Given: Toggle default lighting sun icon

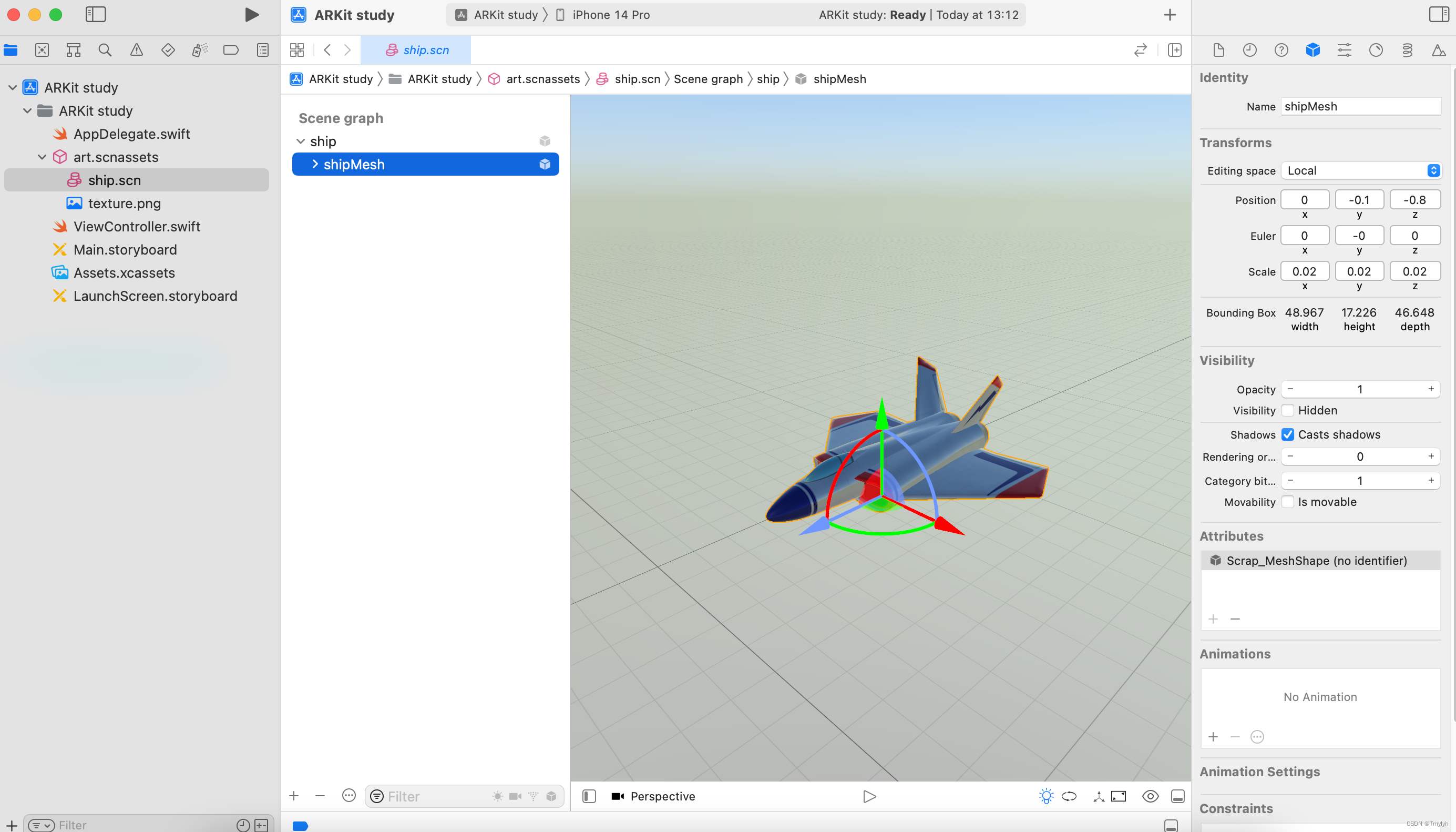Looking at the screenshot, I should tap(1045, 796).
